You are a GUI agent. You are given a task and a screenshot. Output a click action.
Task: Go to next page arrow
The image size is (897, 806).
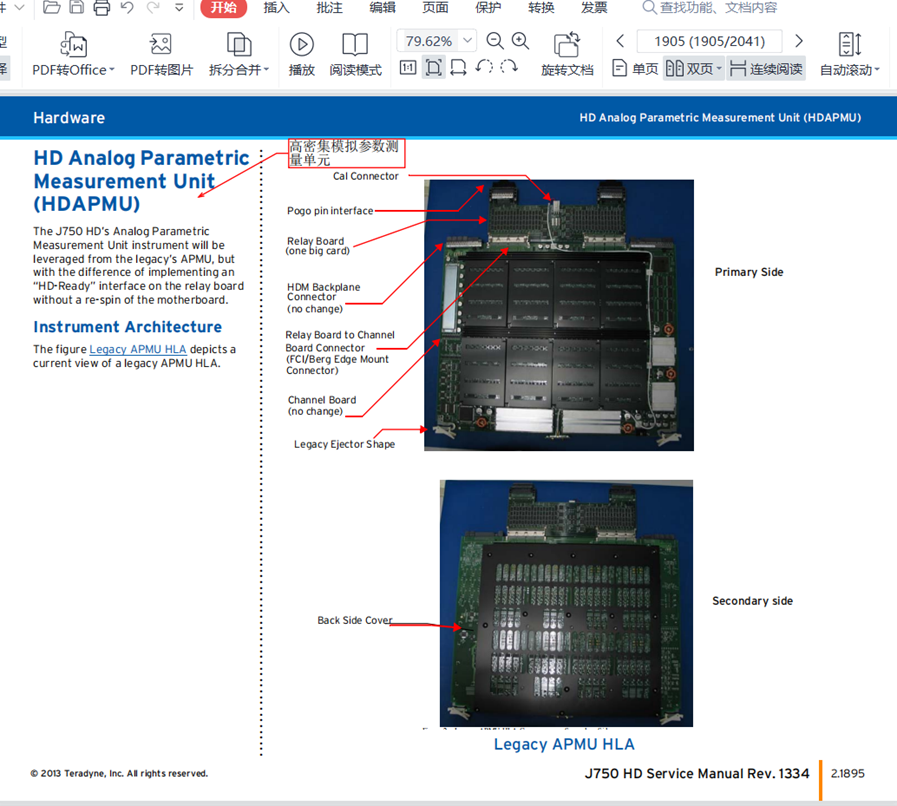[x=799, y=41]
